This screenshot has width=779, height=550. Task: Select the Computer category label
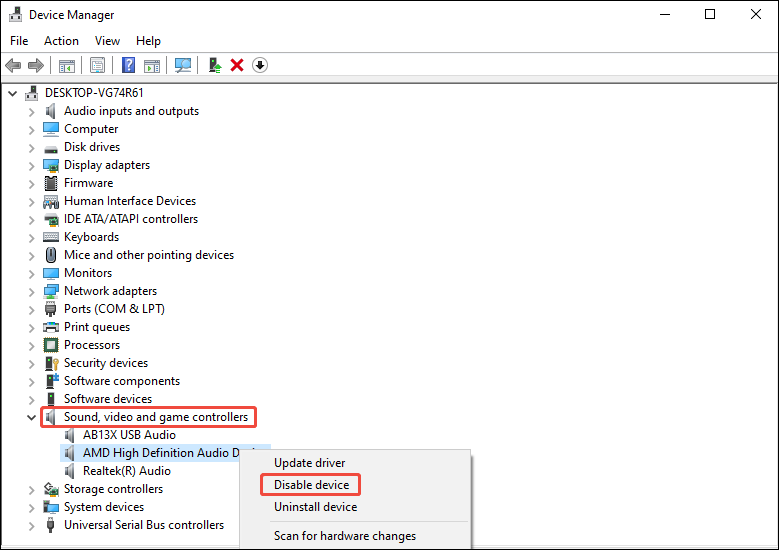pos(91,129)
